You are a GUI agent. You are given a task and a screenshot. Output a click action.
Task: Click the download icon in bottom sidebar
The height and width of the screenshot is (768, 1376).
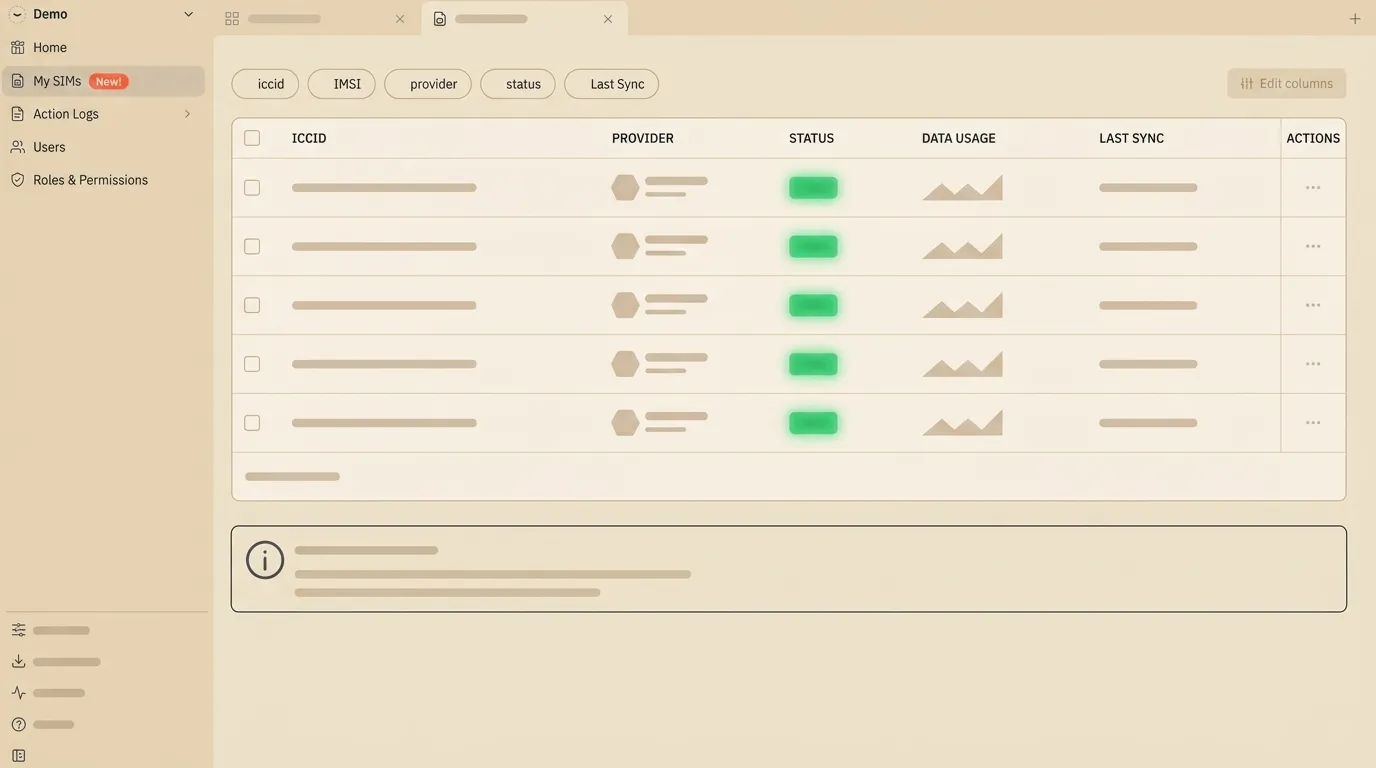[x=18, y=662]
